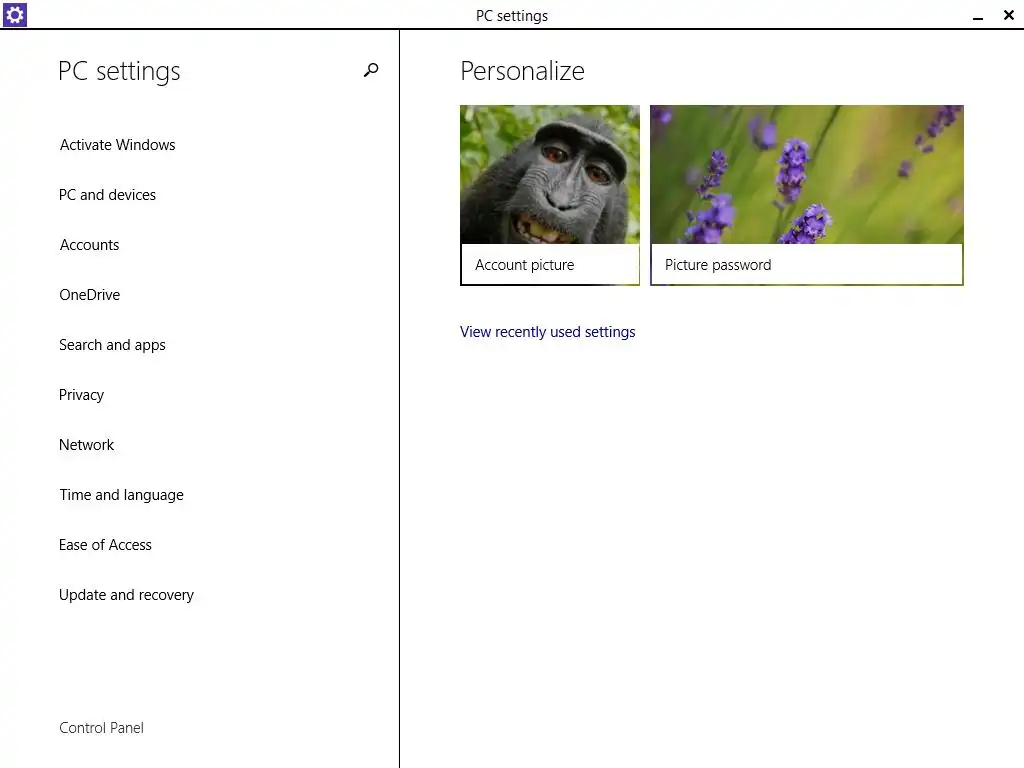Screen dimensions: 1024x768
Task: Open the Picture password tile label
Action: (x=718, y=265)
